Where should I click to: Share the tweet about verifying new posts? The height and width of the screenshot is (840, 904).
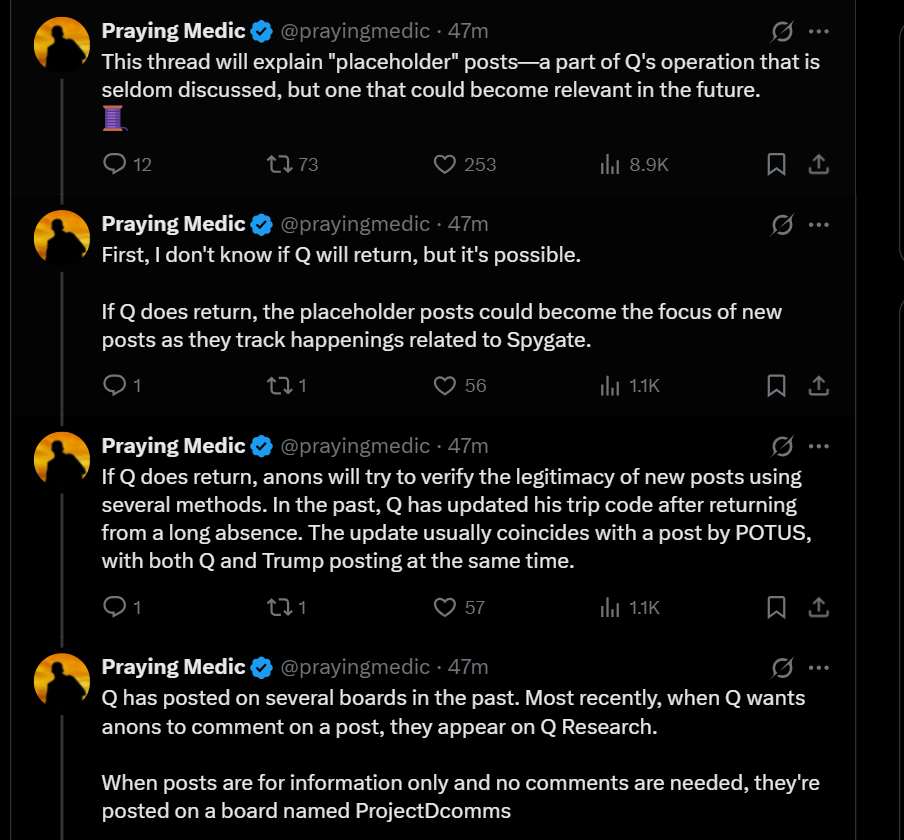818,606
